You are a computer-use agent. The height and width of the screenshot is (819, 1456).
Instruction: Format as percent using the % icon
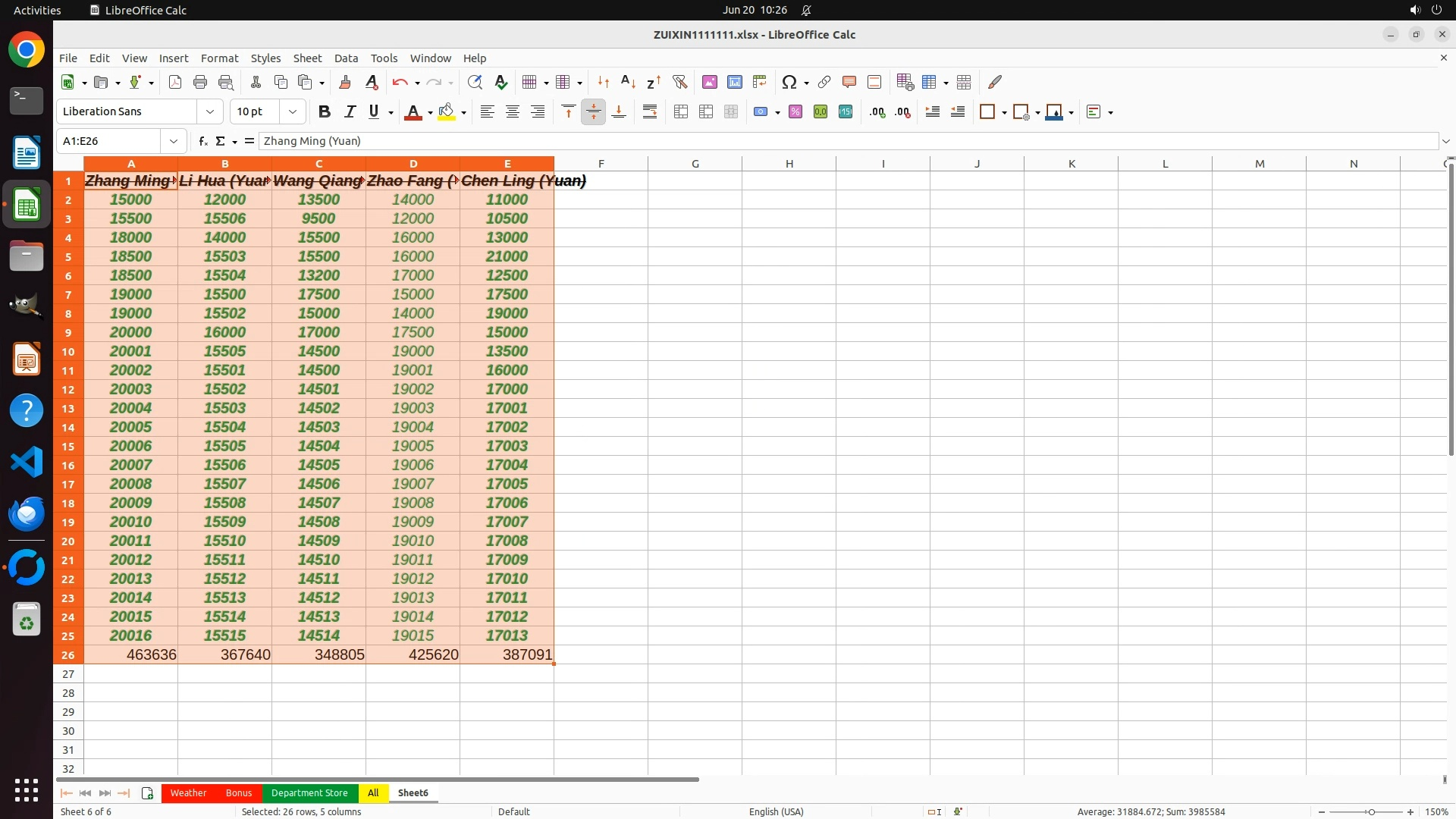point(795,111)
